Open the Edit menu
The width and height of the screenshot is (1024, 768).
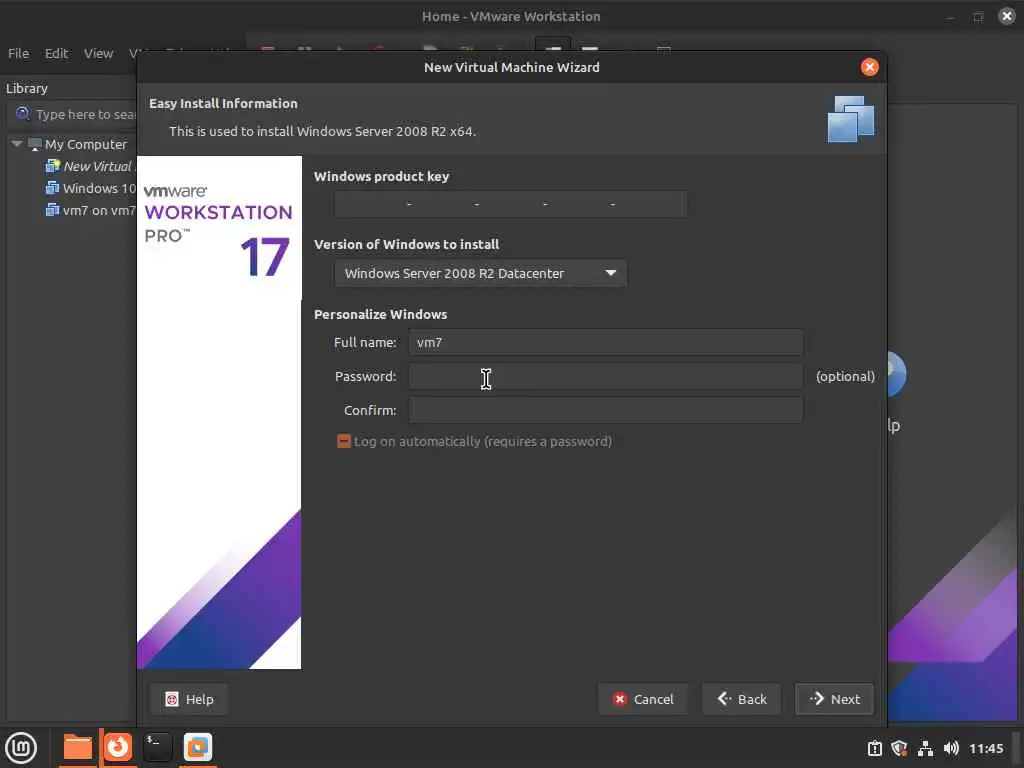coord(56,54)
